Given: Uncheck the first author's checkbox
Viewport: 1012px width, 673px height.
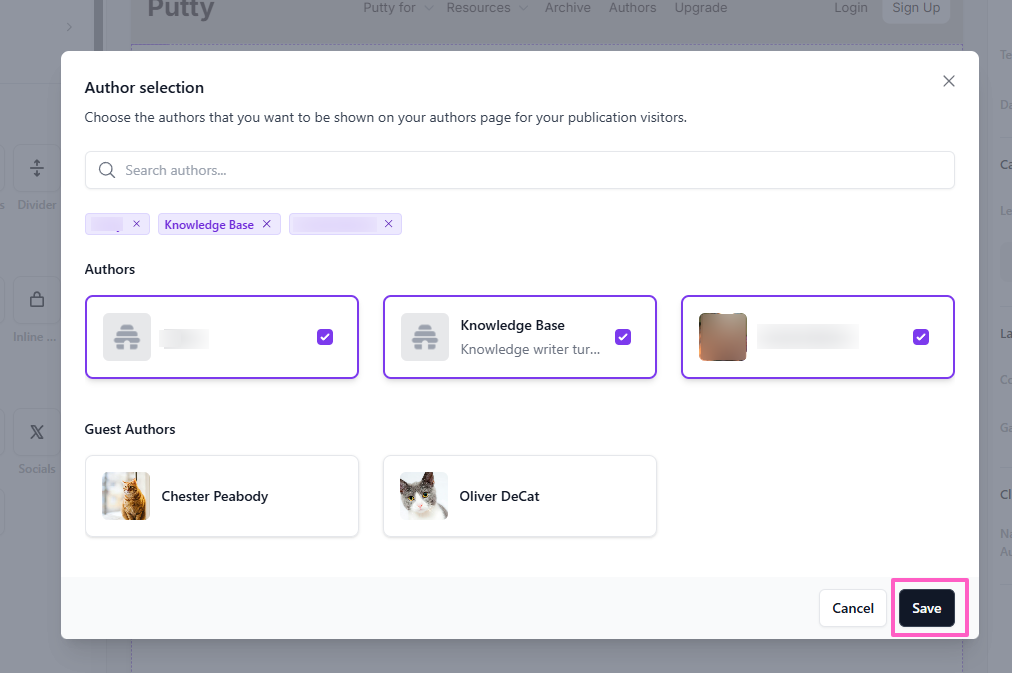Looking at the screenshot, I should click(325, 337).
